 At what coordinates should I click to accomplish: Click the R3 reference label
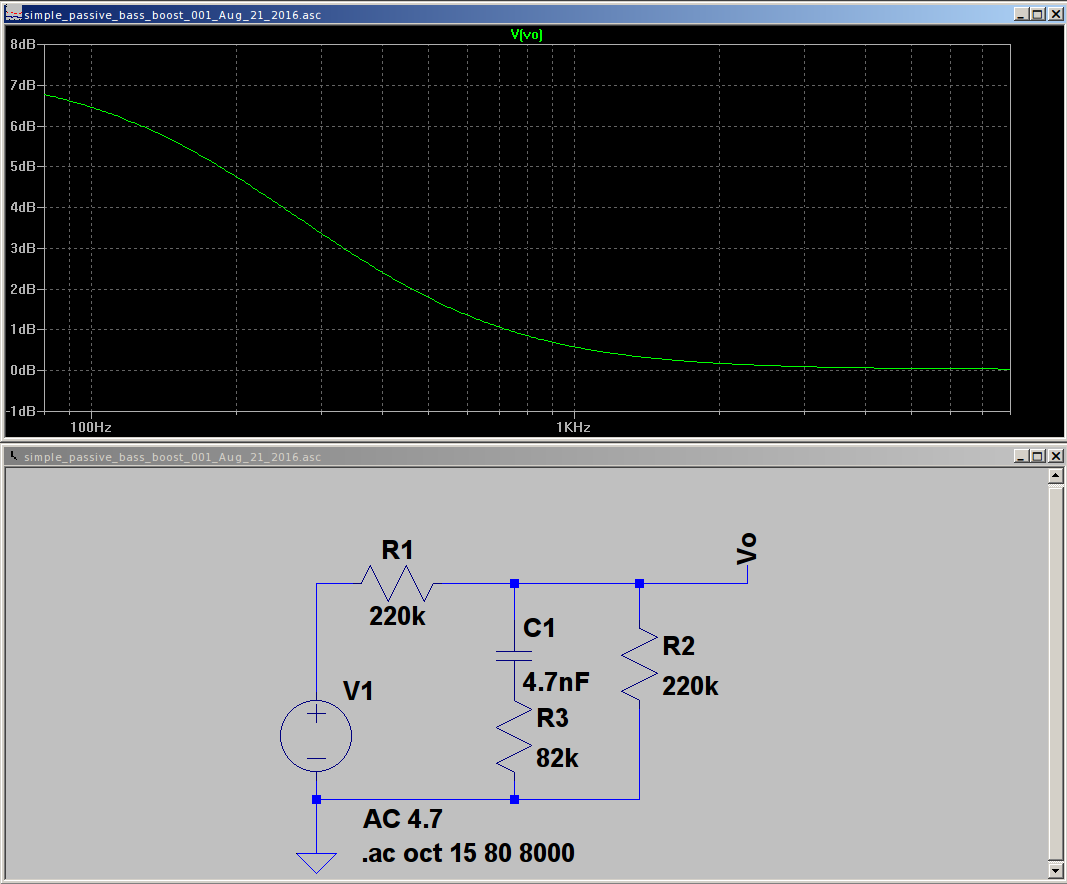click(x=553, y=718)
